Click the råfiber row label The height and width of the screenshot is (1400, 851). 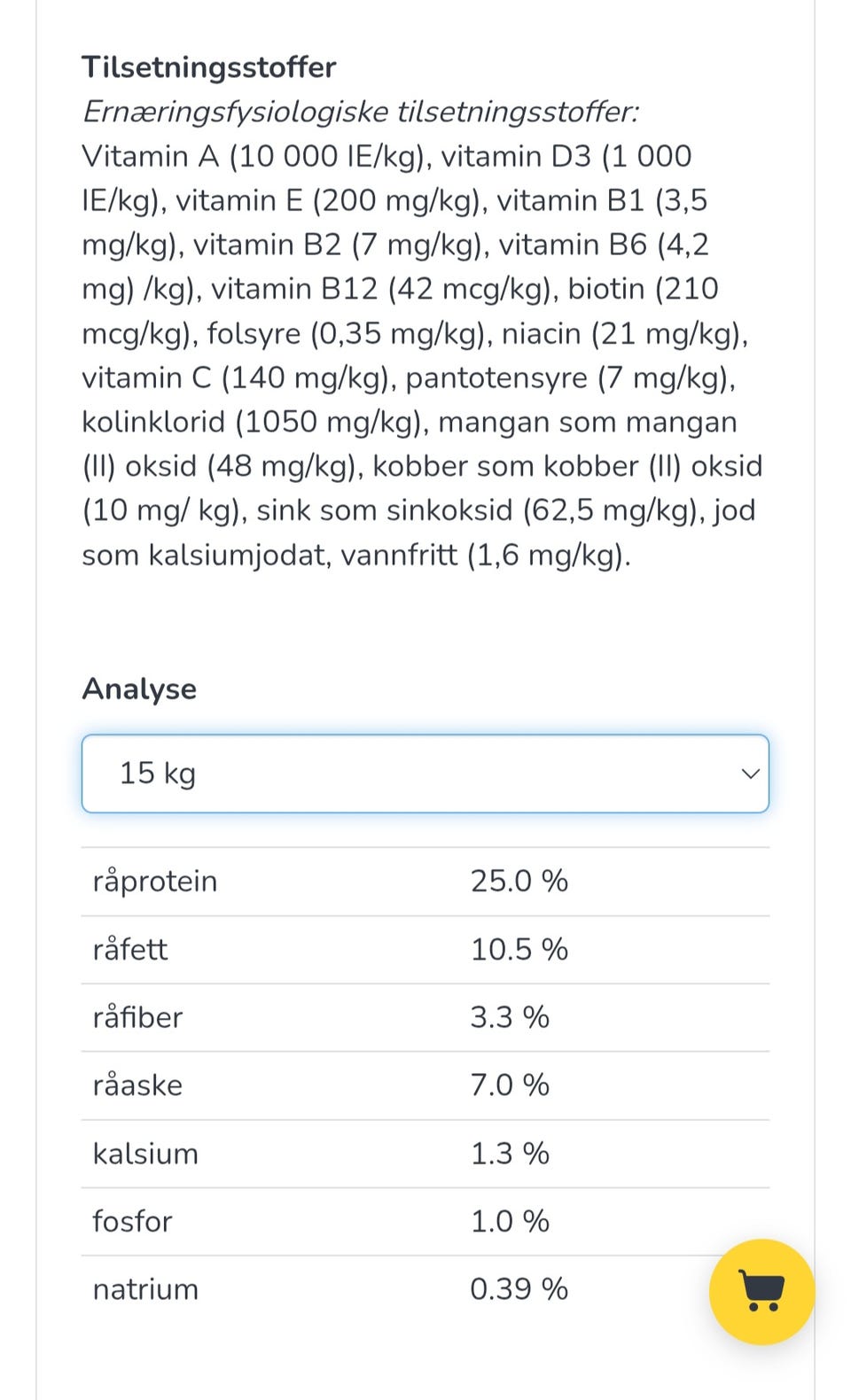click(137, 1016)
